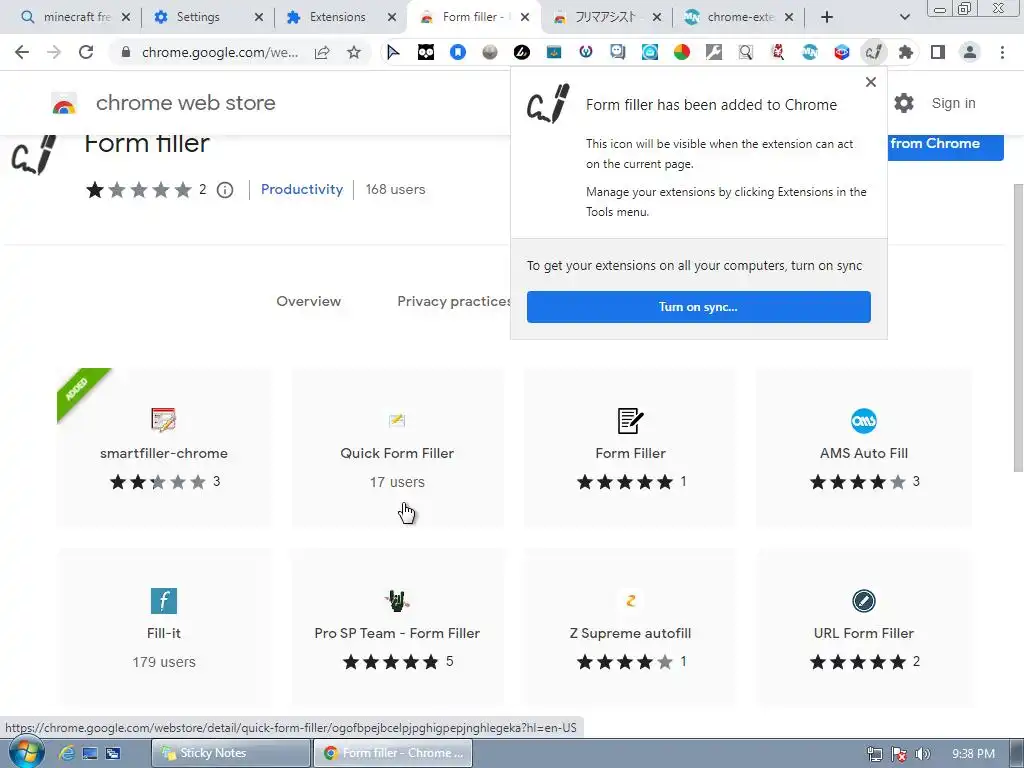Viewport: 1024px width, 768px height.
Task: Open web store settings gear
Action: coord(904,103)
